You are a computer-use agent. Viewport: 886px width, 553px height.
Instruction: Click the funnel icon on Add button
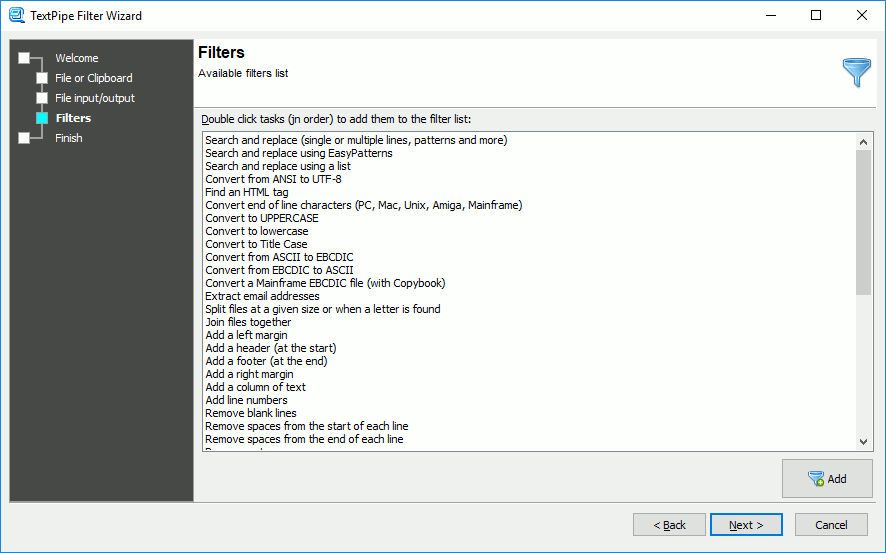[816, 479]
